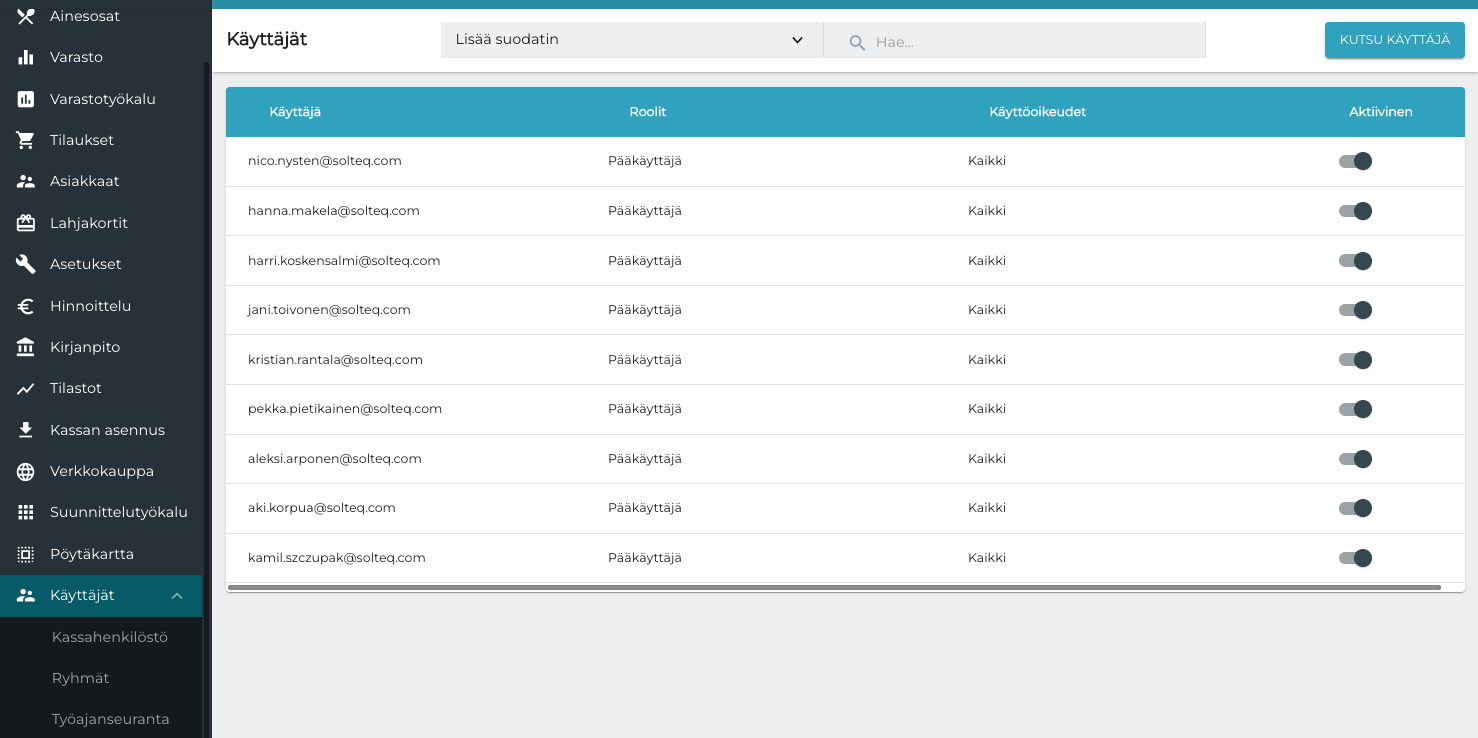Click the Hinnoittelu euro icon
The height and width of the screenshot is (738, 1478).
point(26,306)
